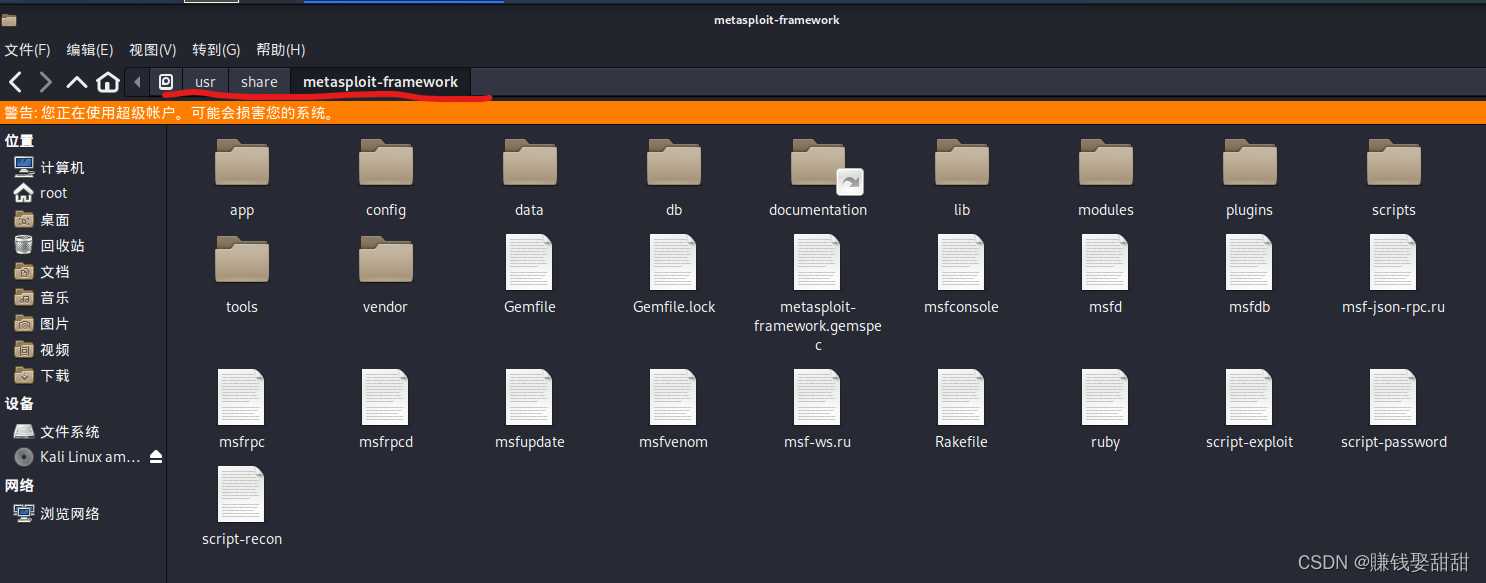Select the Rakefile file icon
The image size is (1486, 583).
(961, 397)
